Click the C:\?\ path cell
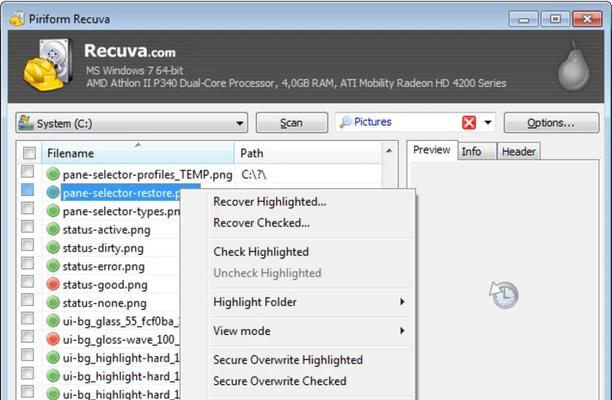 click(254, 174)
